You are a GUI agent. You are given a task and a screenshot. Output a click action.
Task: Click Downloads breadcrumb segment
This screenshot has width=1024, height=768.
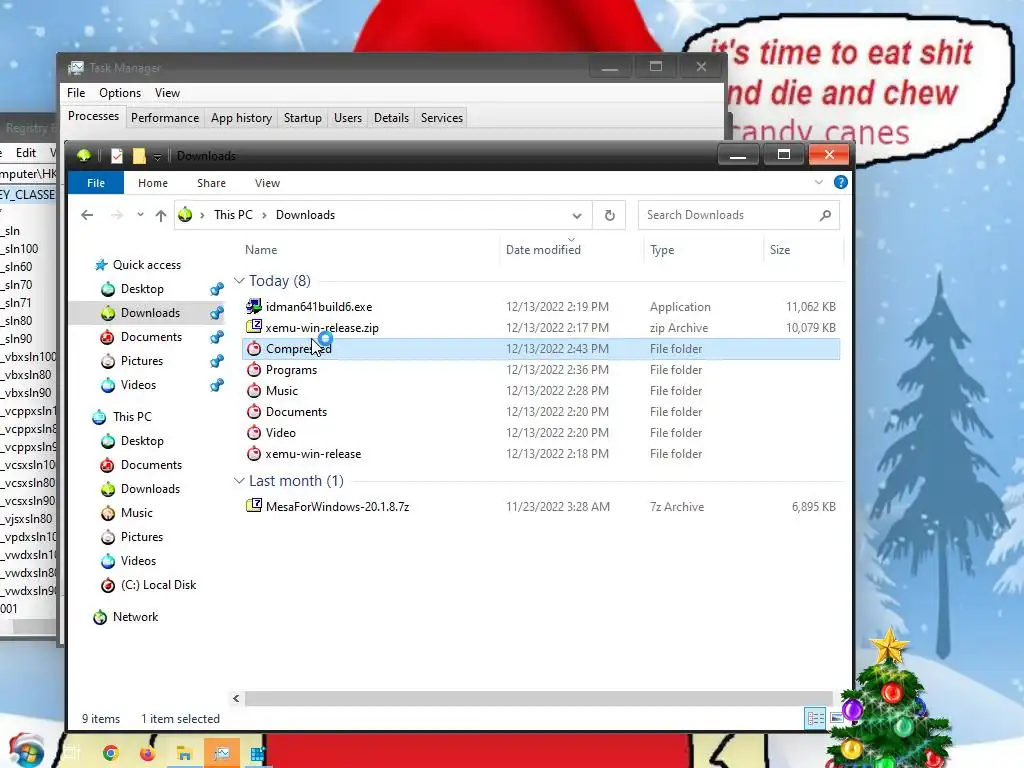pos(305,215)
